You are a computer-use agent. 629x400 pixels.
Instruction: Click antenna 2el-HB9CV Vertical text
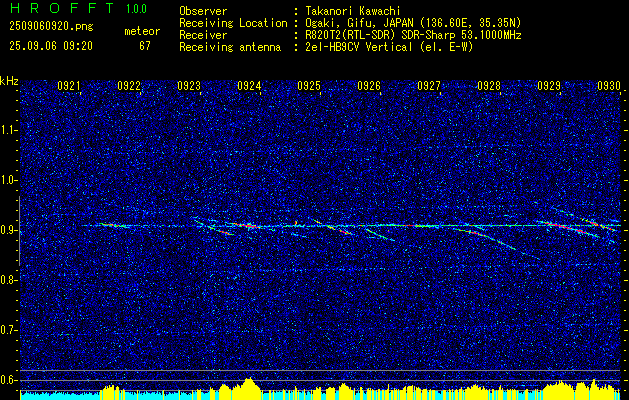388,47
